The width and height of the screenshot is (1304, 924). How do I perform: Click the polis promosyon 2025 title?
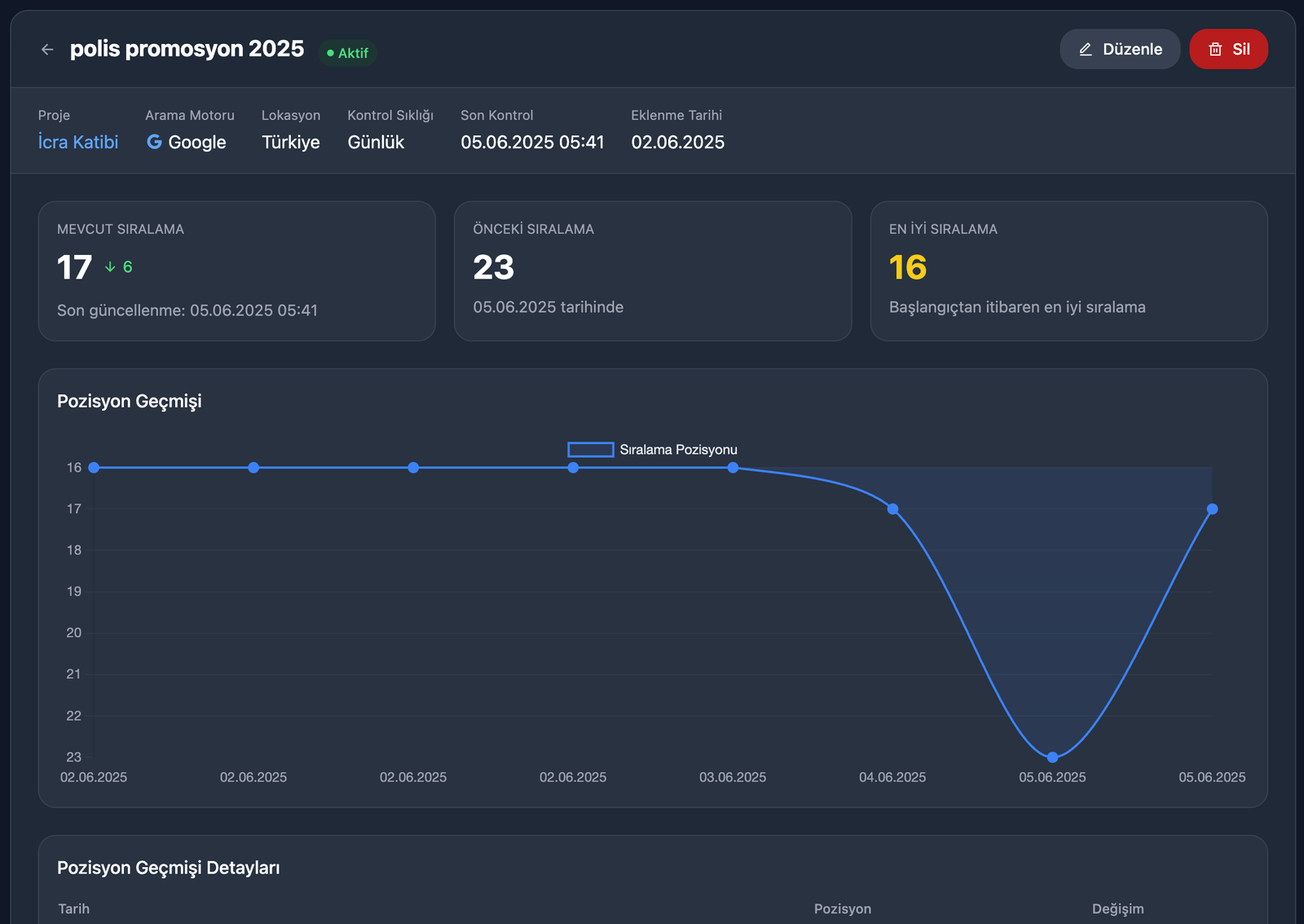point(187,49)
